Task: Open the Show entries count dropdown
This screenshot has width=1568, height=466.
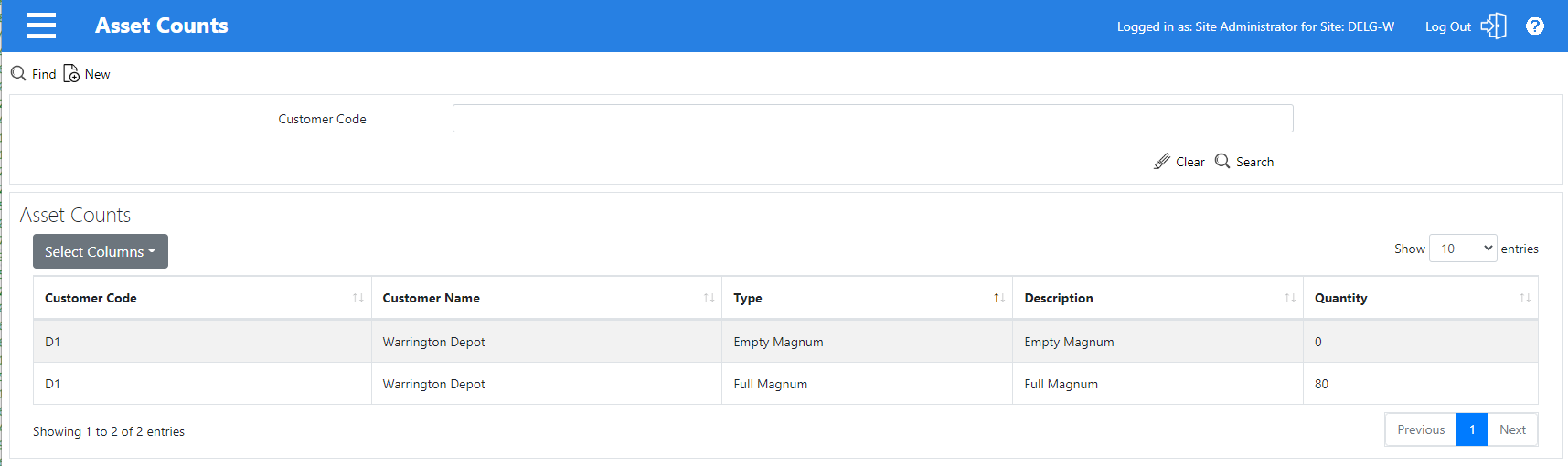Action: (x=1463, y=249)
